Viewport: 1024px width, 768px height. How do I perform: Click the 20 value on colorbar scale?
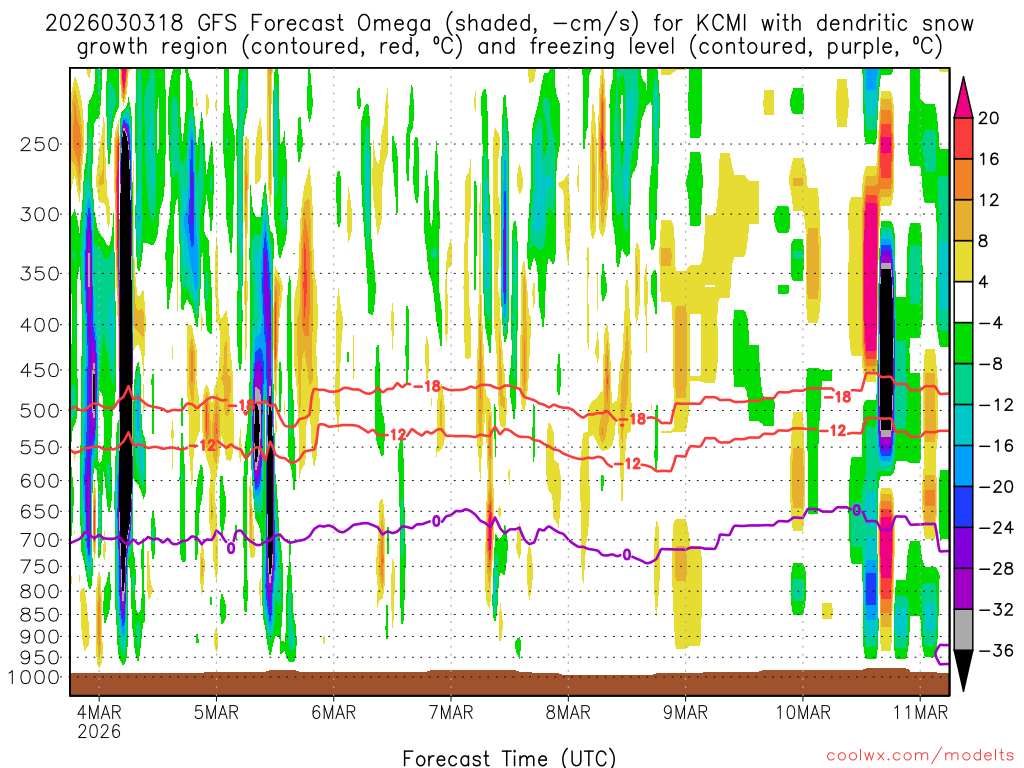[989, 118]
